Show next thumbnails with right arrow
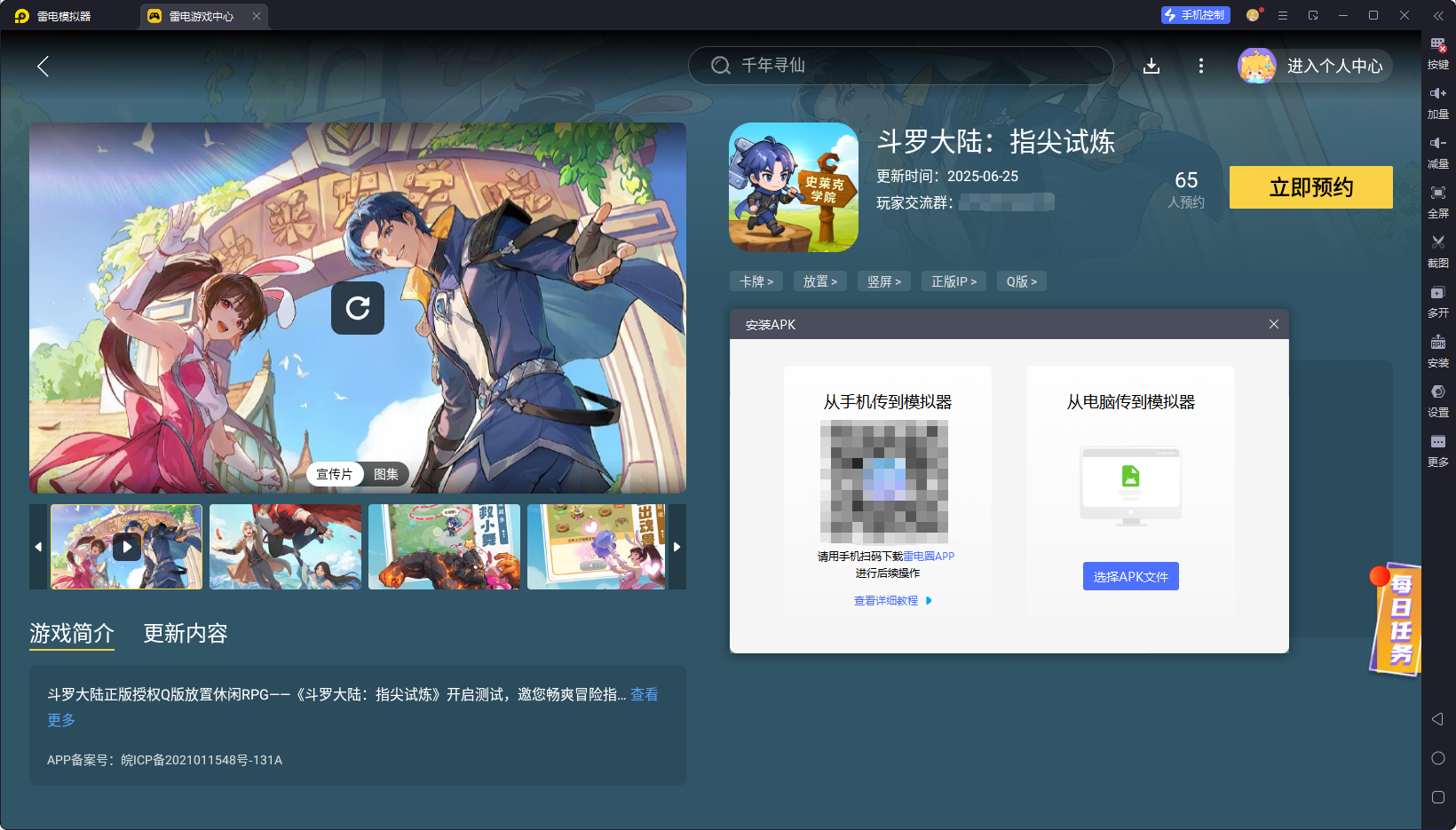 [x=677, y=547]
